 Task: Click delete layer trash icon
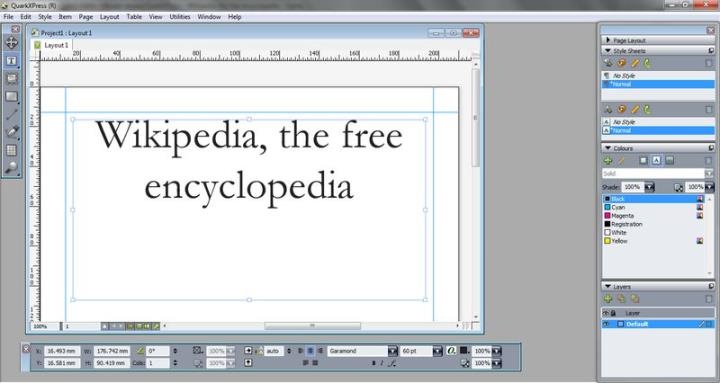709,299
